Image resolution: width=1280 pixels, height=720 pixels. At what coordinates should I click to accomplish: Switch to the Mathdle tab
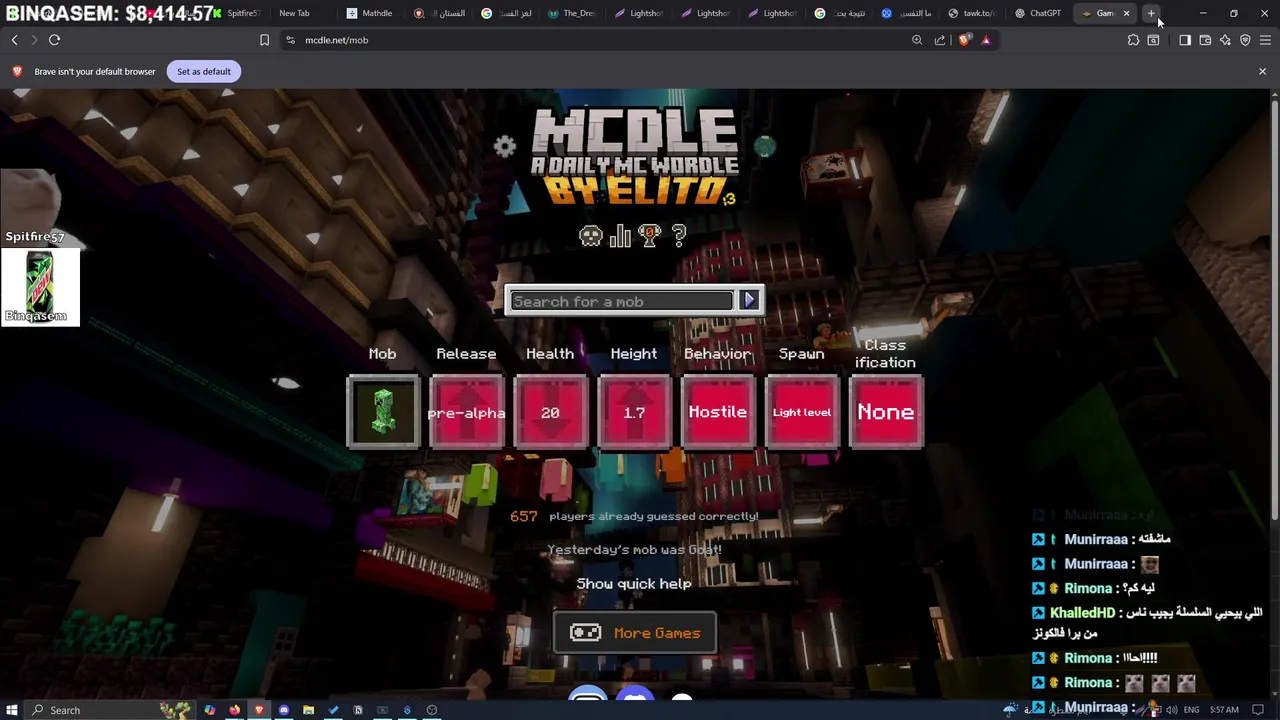coord(369,13)
